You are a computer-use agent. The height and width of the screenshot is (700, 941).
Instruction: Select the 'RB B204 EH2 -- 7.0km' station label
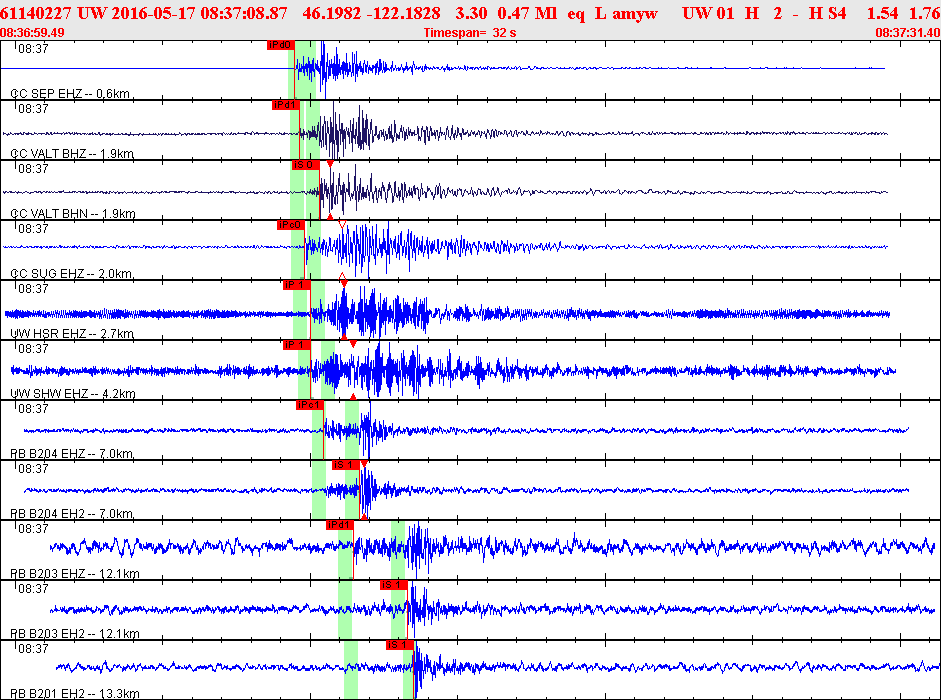72,514
